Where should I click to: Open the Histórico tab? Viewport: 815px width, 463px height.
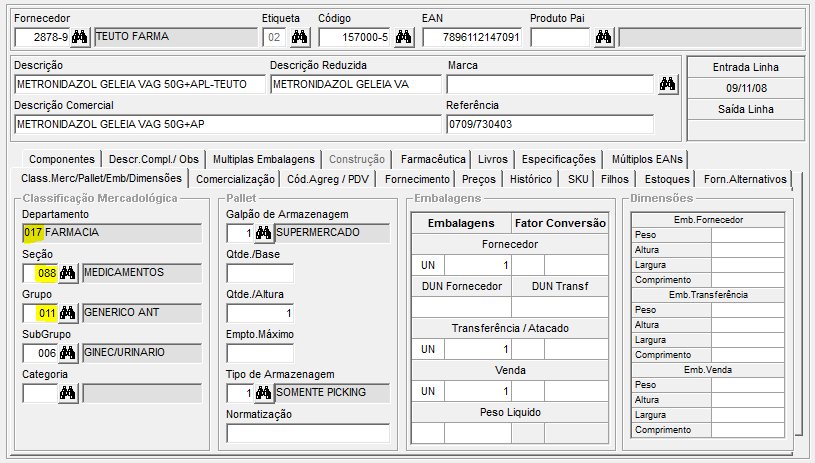531,179
